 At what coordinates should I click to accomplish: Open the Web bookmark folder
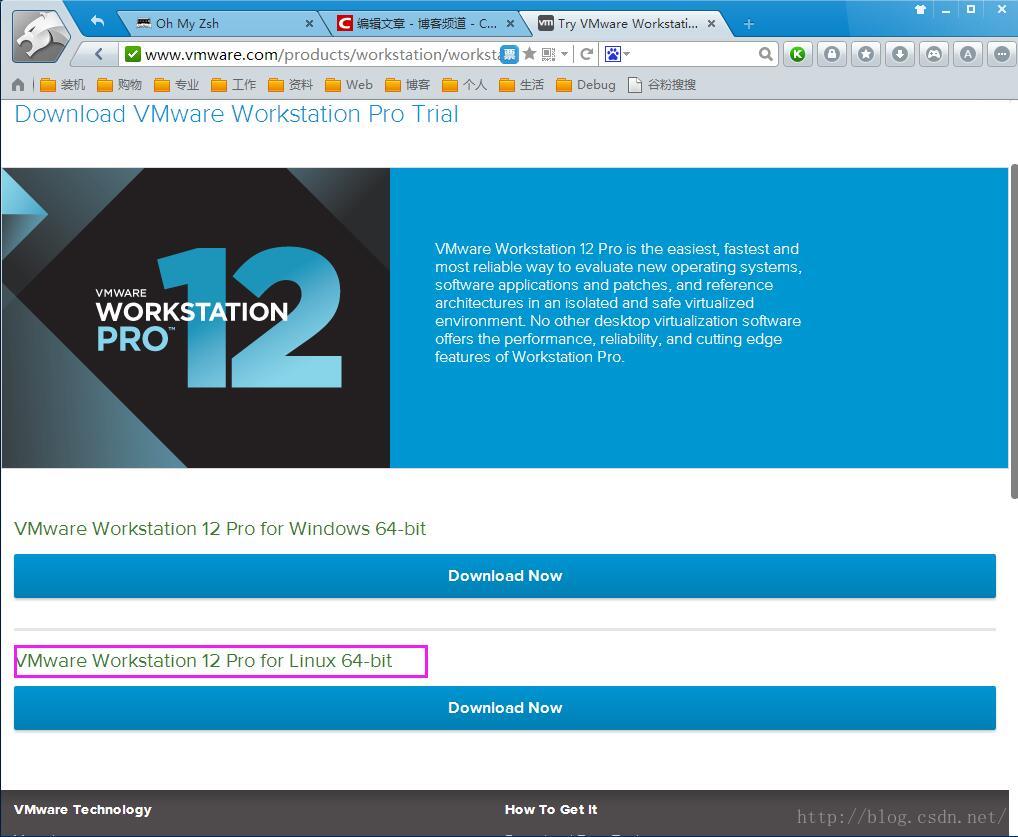(x=349, y=84)
